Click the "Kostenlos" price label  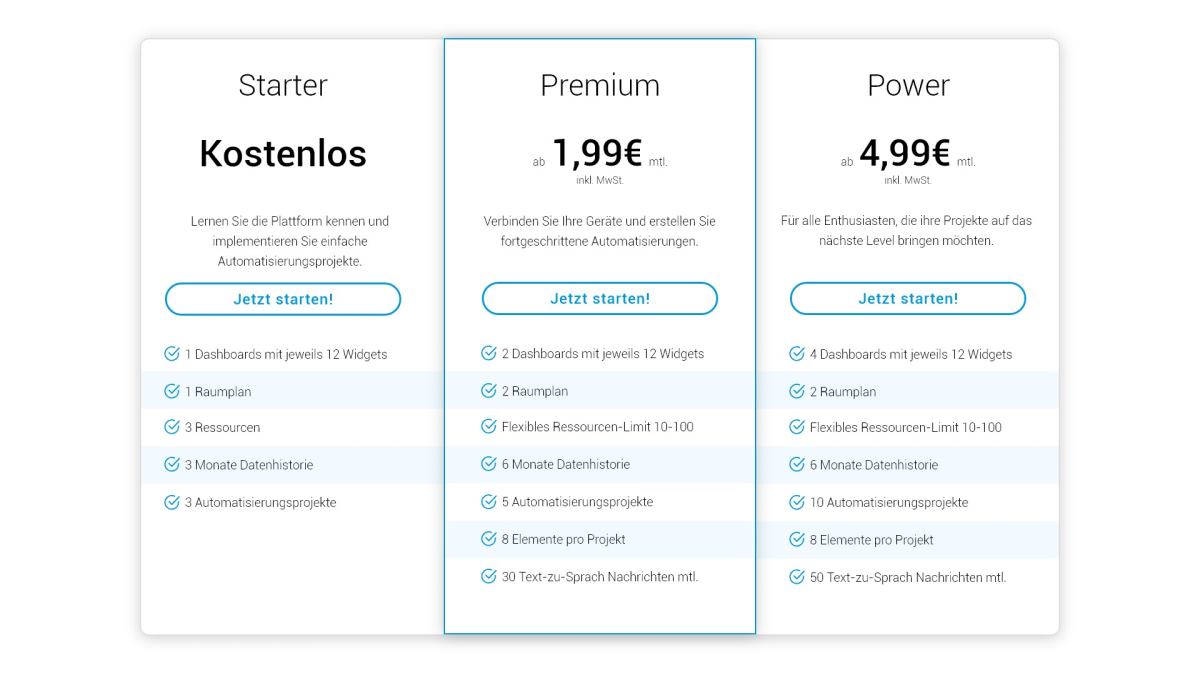pyautogui.click(x=283, y=154)
